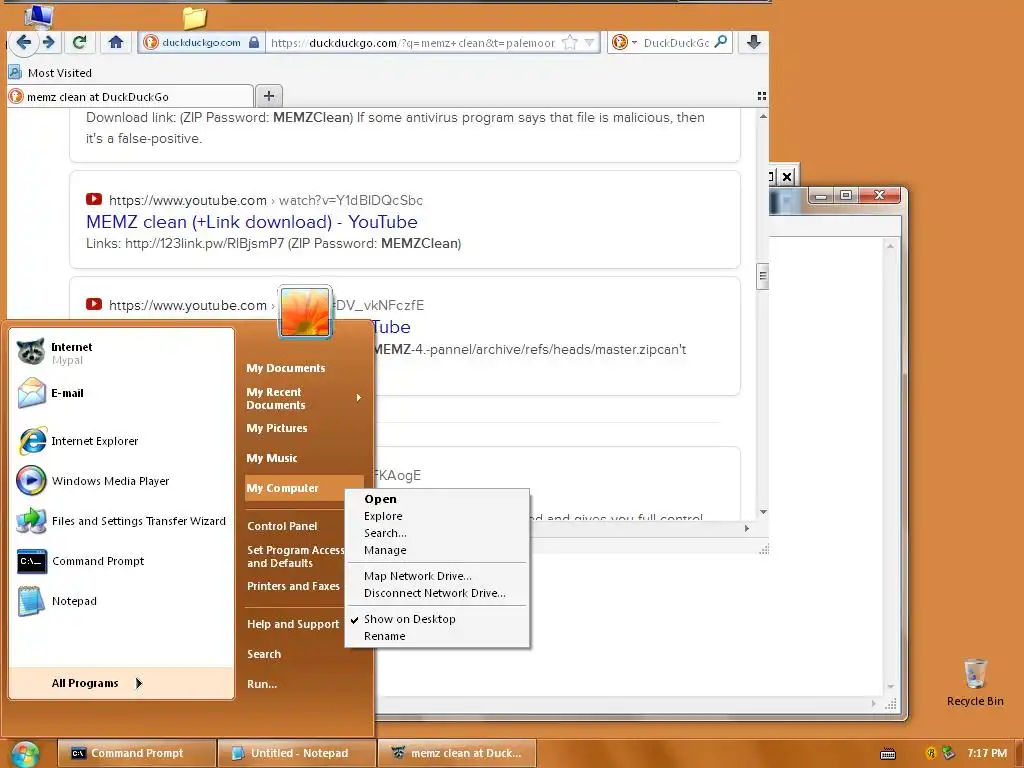Expand All Programs list
The width and height of the screenshot is (1024, 768).
pyautogui.click(x=121, y=683)
